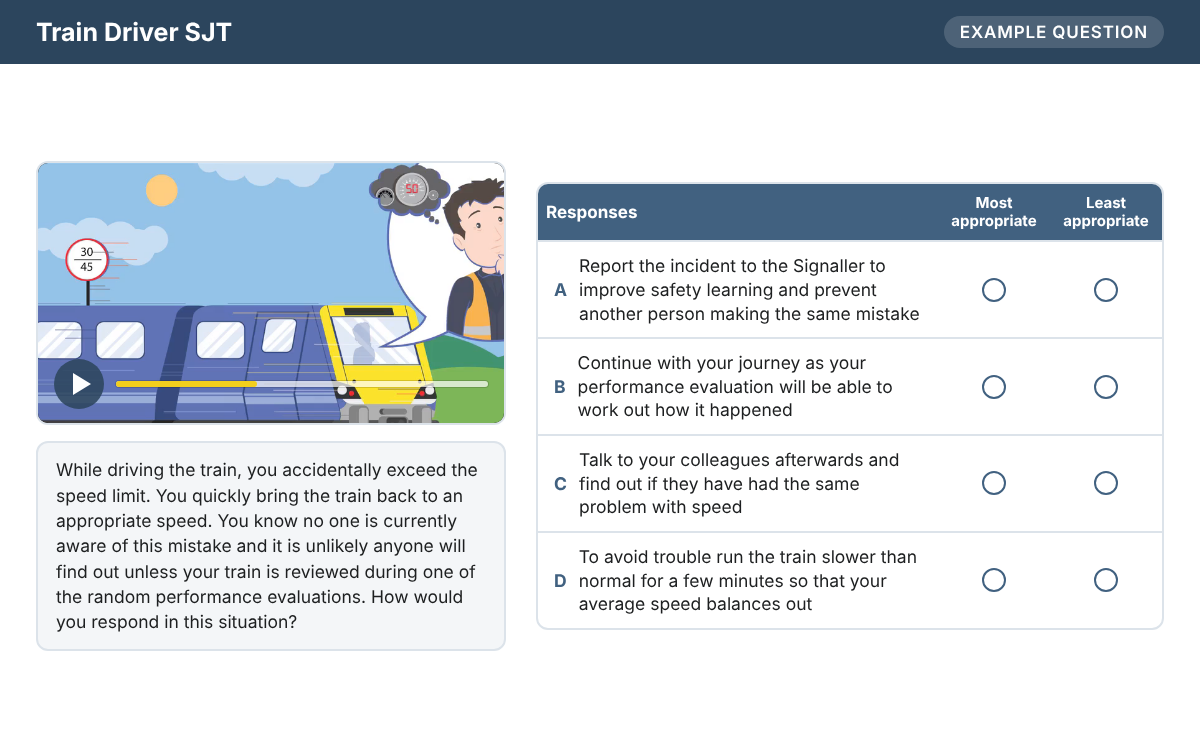
Task: Click response text 'To avoid trouble run the train slower'
Action: click(748, 580)
